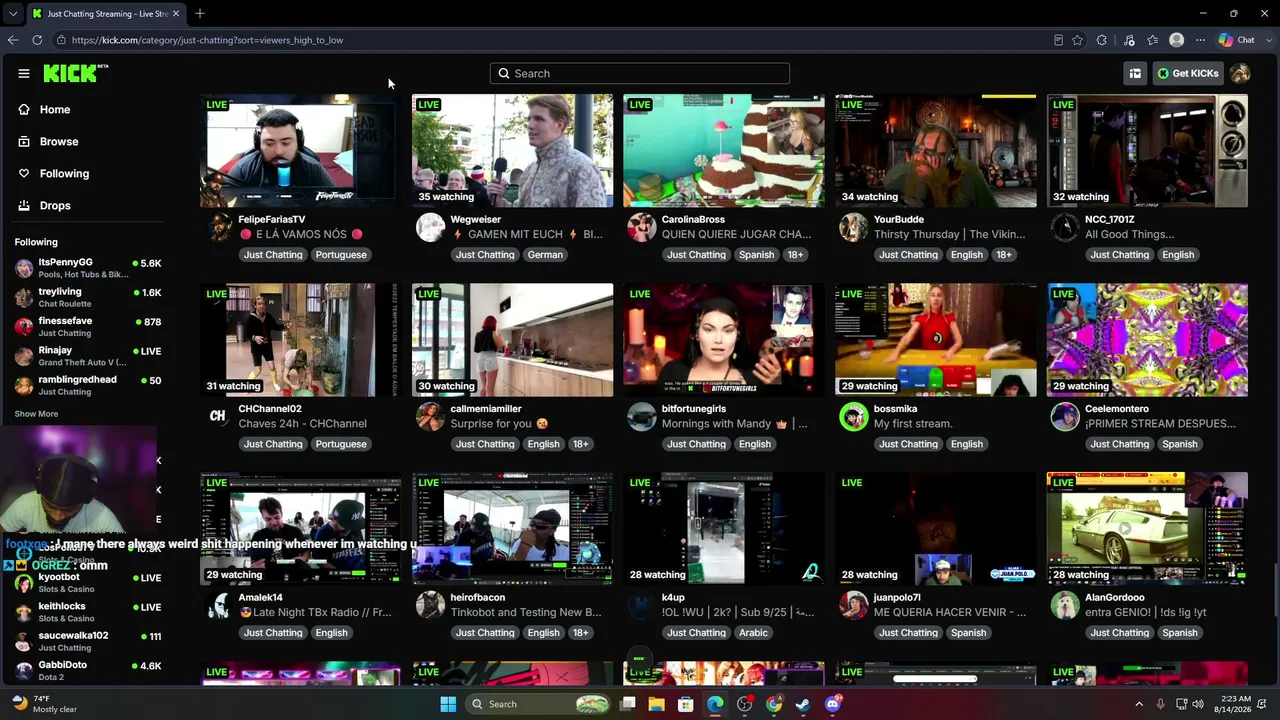Open a new browser tab
The image size is (1280, 720).
200,13
